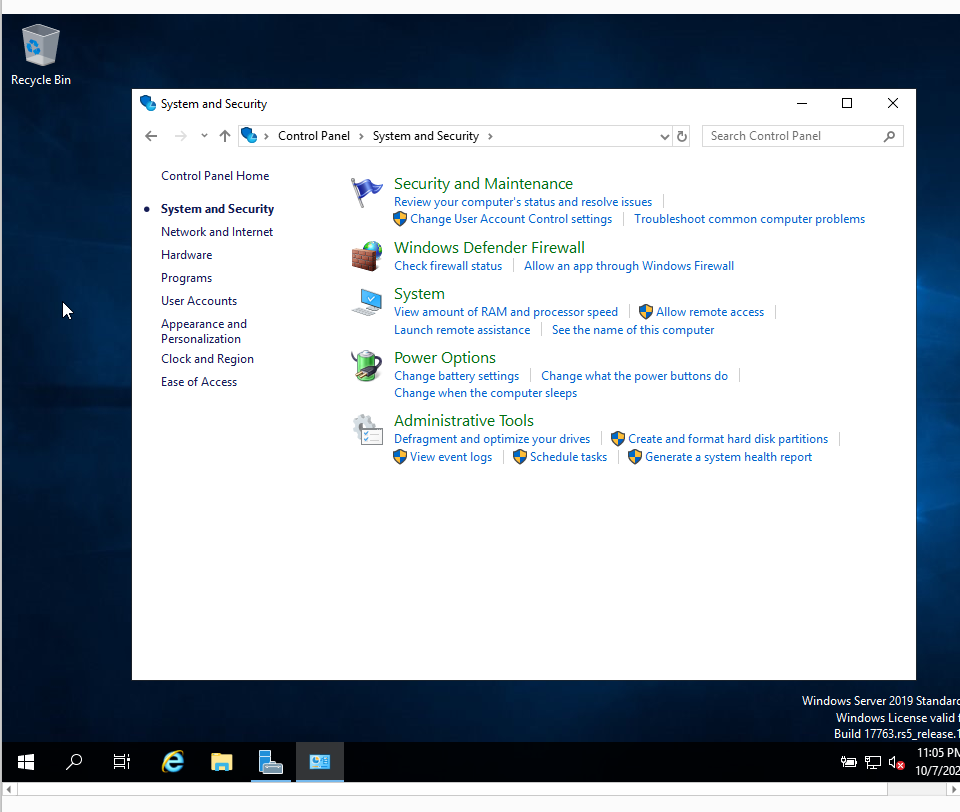Click Check firewall status link

coord(448,266)
